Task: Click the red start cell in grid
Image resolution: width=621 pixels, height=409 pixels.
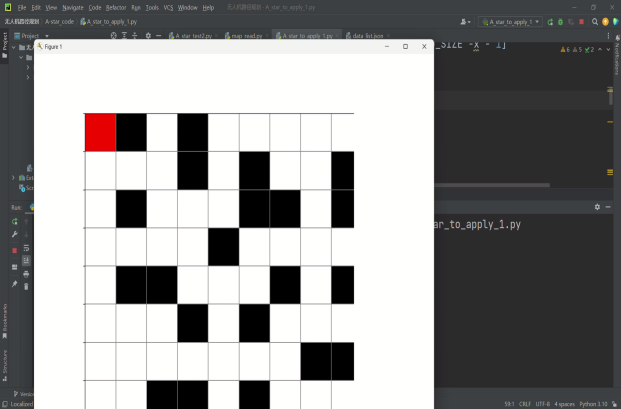Action: [100, 132]
